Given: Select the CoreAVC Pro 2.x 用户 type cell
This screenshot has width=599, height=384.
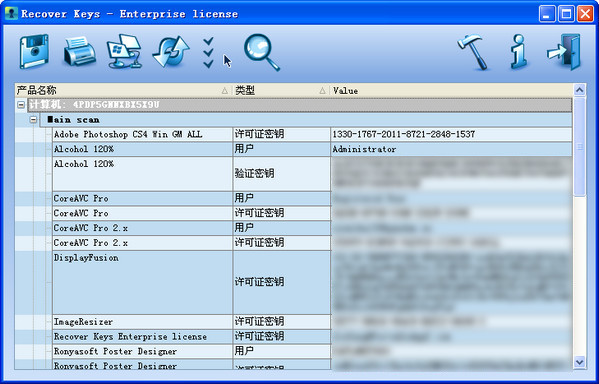Looking at the screenshot, I should (282, 228).
